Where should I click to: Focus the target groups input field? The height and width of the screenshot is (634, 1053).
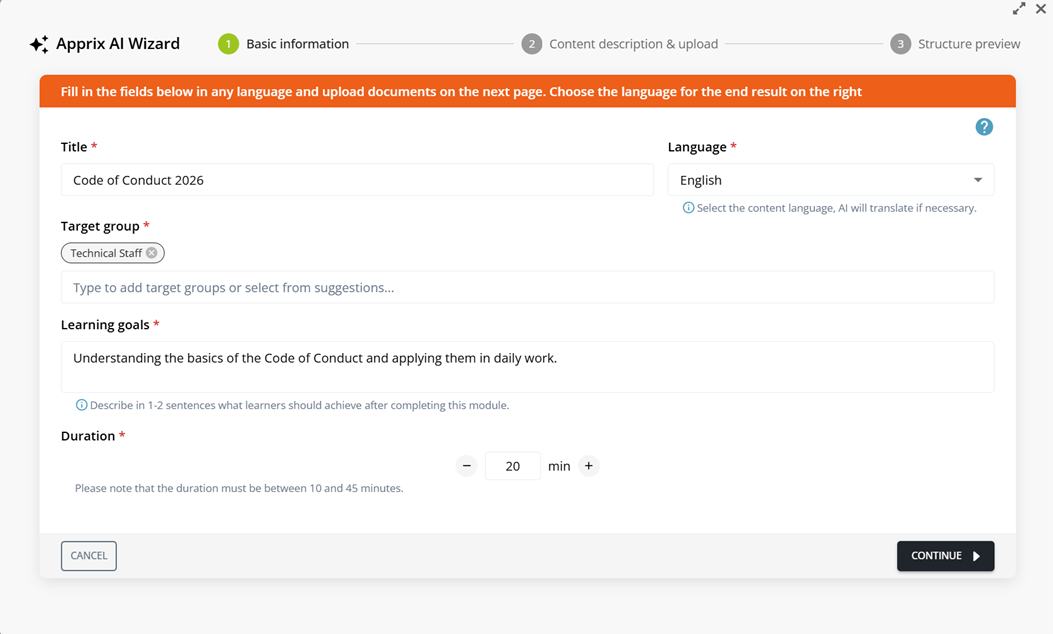527,287
